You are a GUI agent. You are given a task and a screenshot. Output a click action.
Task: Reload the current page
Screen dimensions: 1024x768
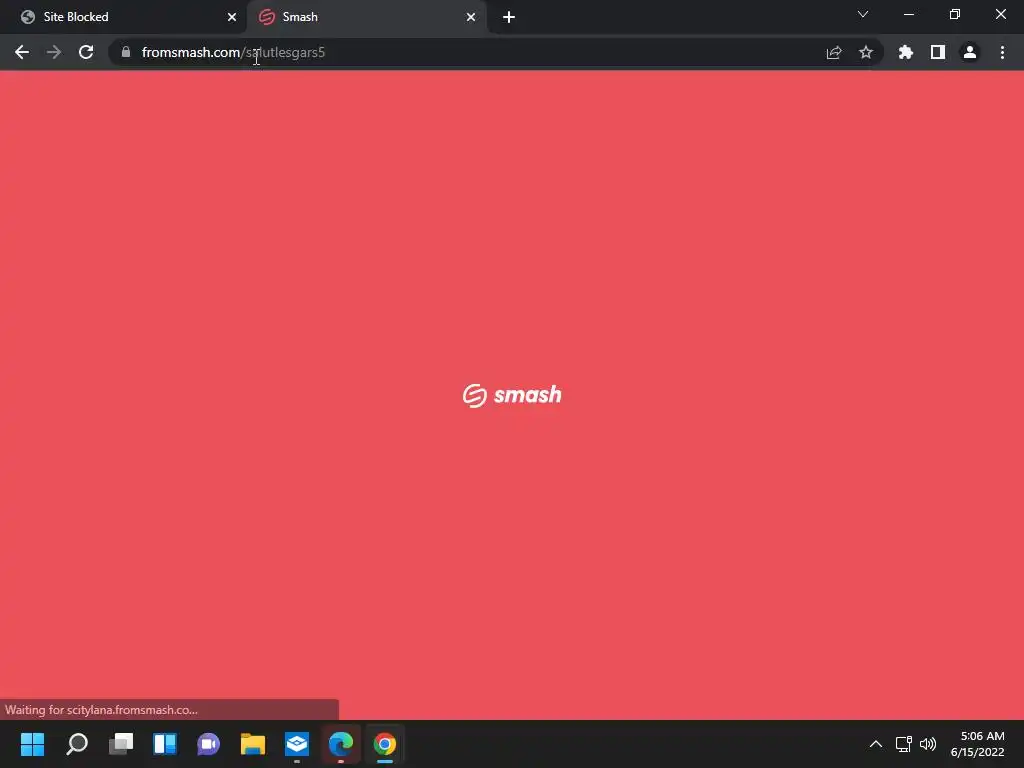[86, 52]
